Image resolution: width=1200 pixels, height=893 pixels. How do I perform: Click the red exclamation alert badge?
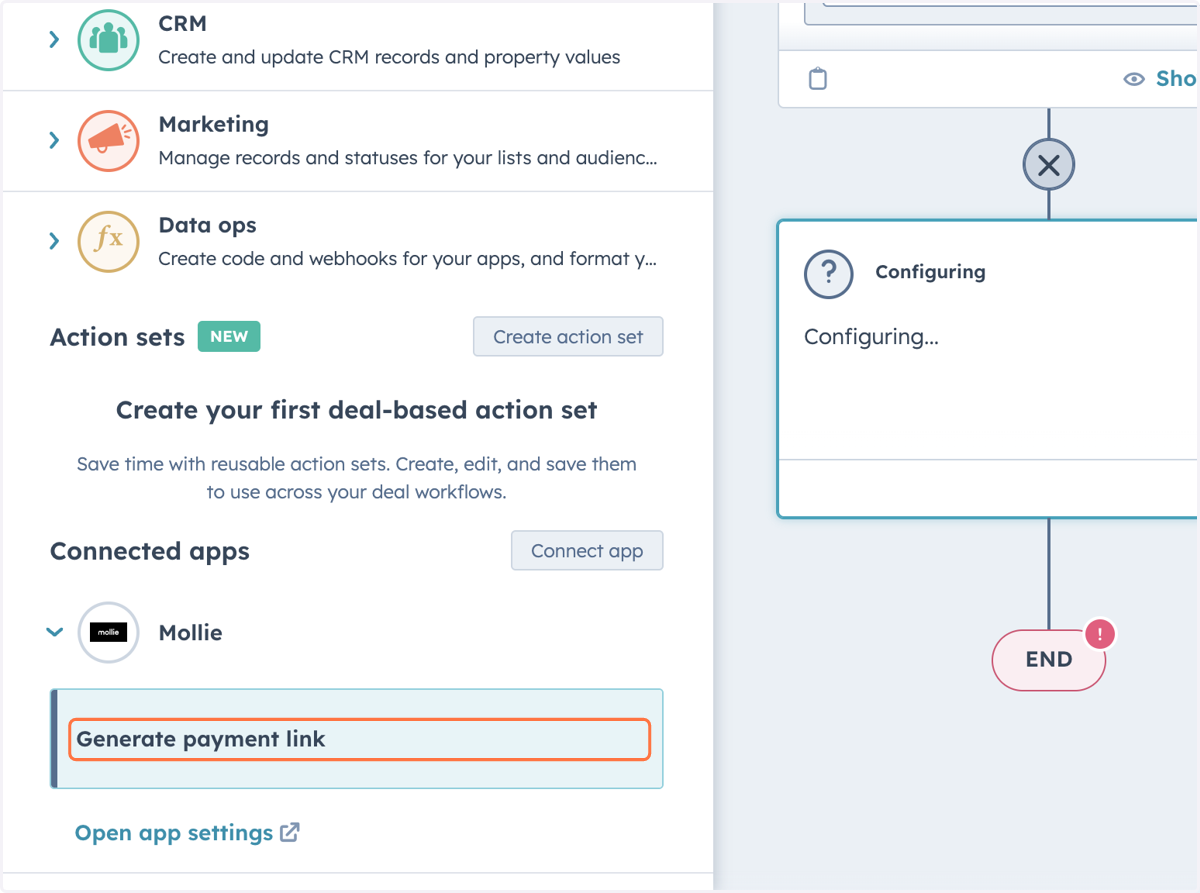click(x=1100, y=634)
